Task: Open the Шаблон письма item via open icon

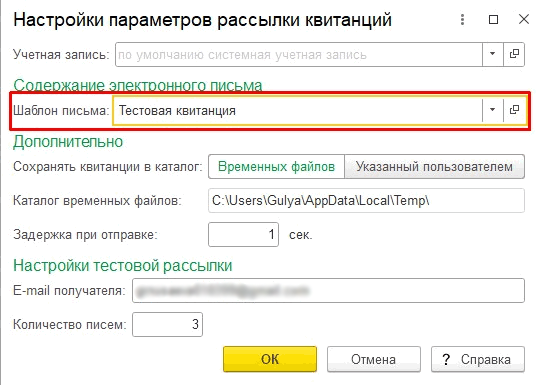Action: pyautogui.click(x=514, y=110)
